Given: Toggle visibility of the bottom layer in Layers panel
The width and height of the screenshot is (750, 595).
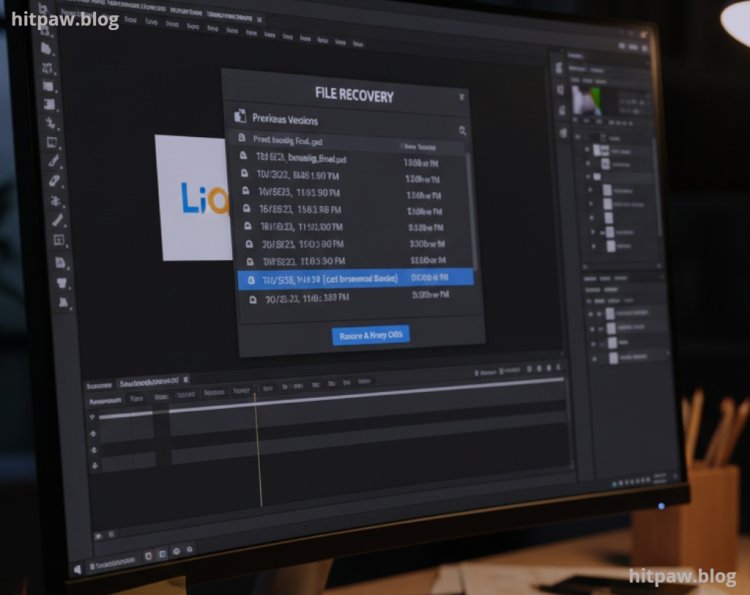Looking at the screenshot, I should pyautogui.click(x=593, y=356).
